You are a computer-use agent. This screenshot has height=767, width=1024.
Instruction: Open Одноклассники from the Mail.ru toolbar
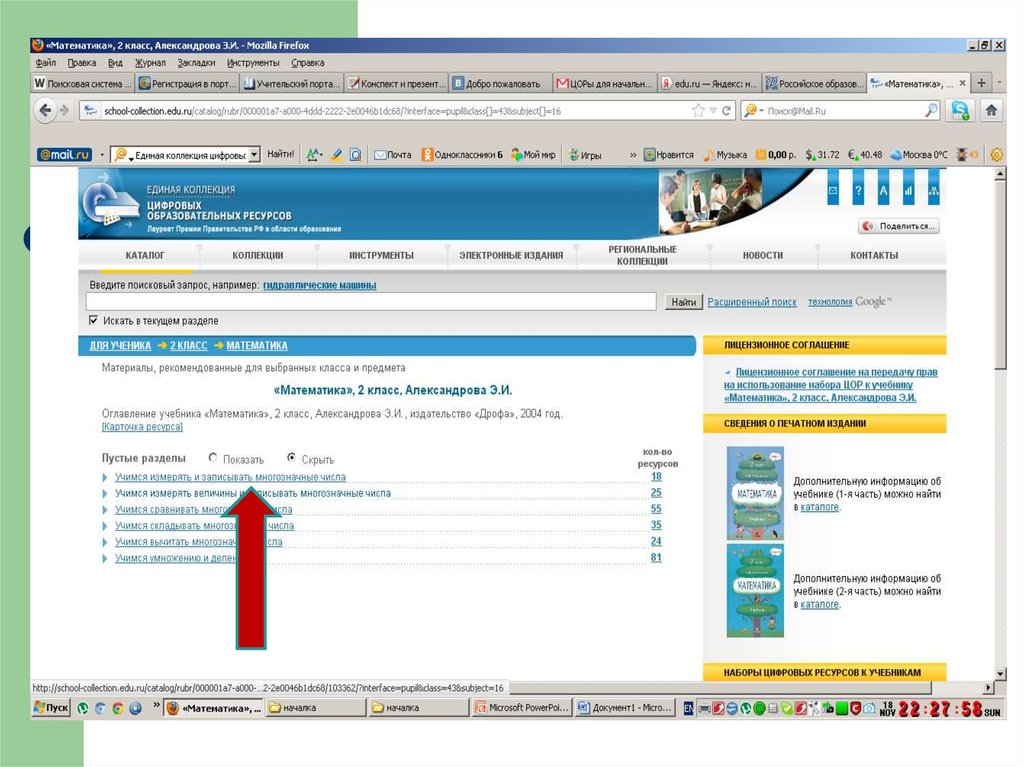(x=461, y=155)
